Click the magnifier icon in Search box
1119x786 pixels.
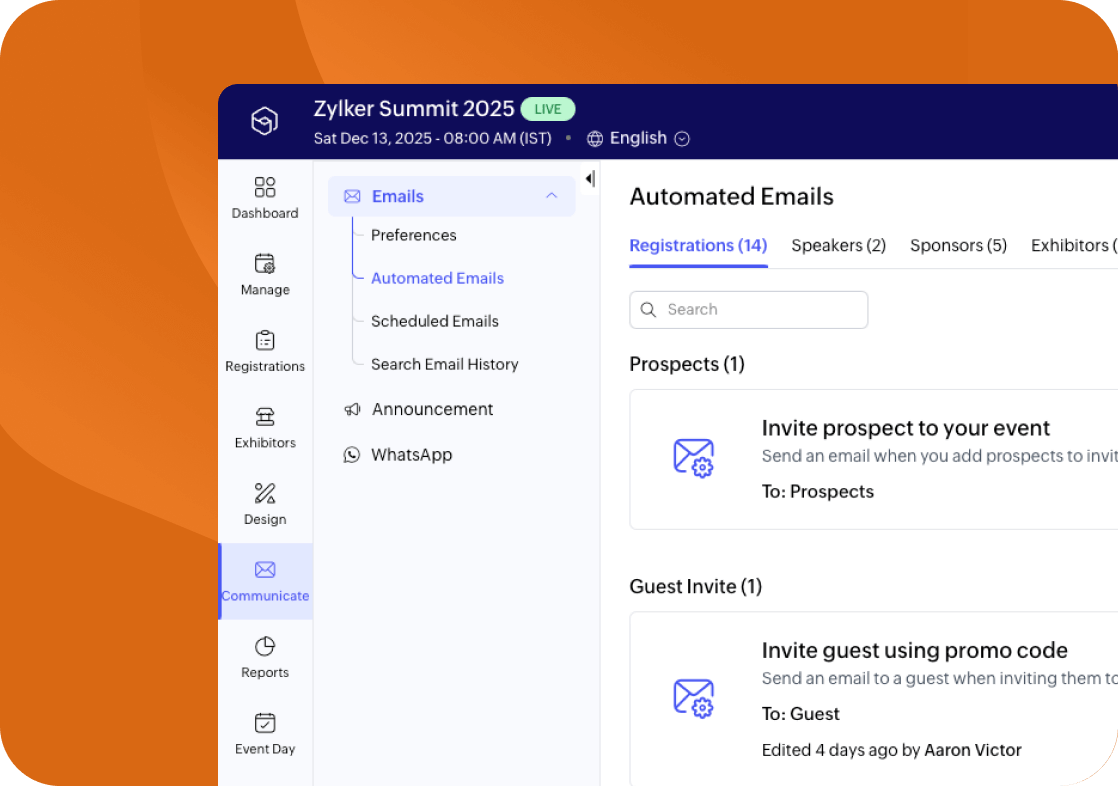click(648, 309)
